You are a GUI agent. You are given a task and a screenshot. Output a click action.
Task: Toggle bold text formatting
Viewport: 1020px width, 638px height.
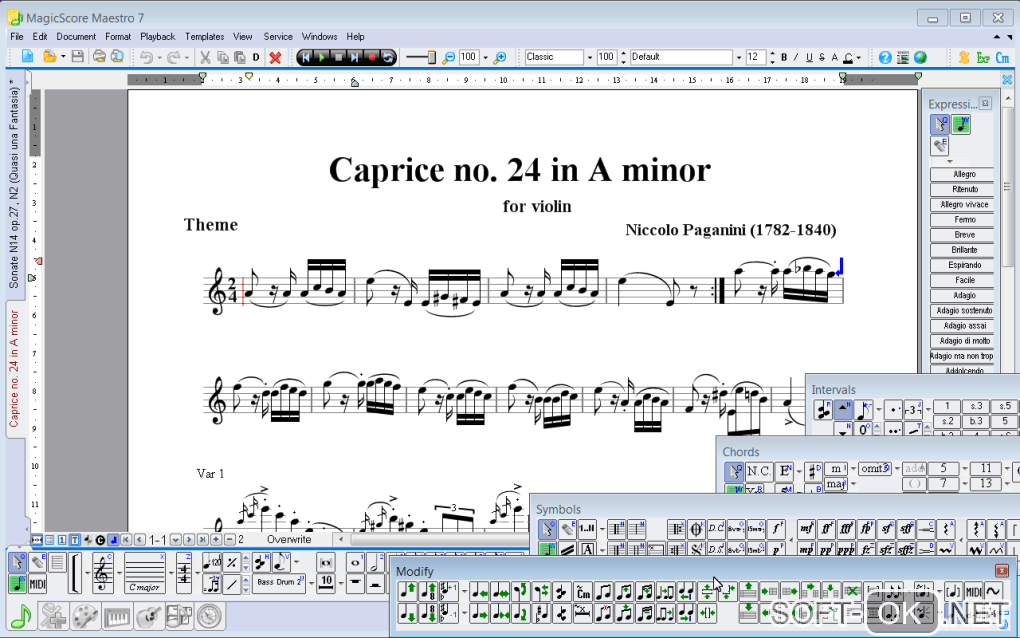(784, 57)
